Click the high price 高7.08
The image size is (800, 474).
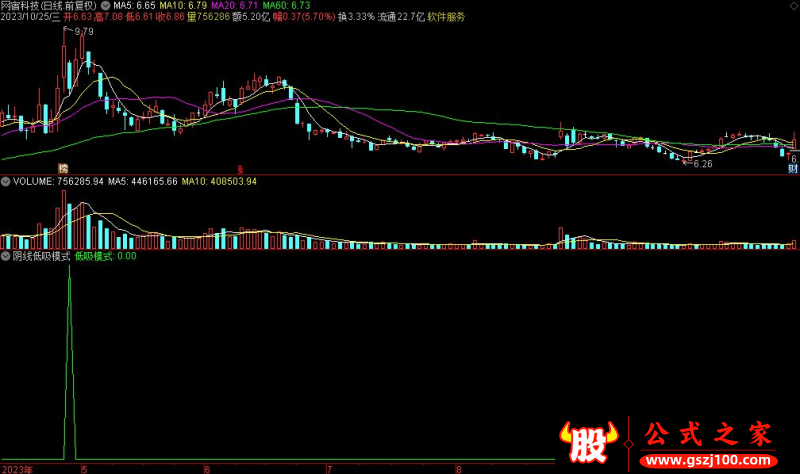pyautogui.click(x=108, y=17)
